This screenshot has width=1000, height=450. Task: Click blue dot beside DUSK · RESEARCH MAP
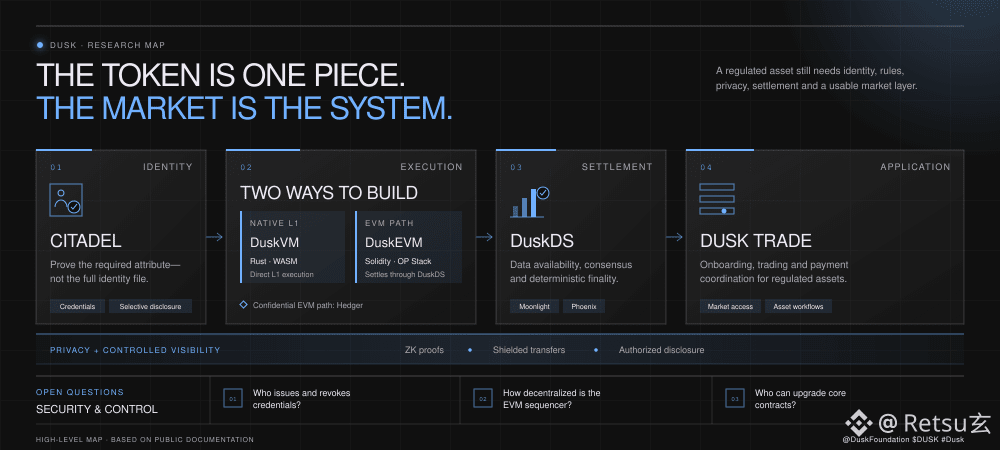[40, 45]
